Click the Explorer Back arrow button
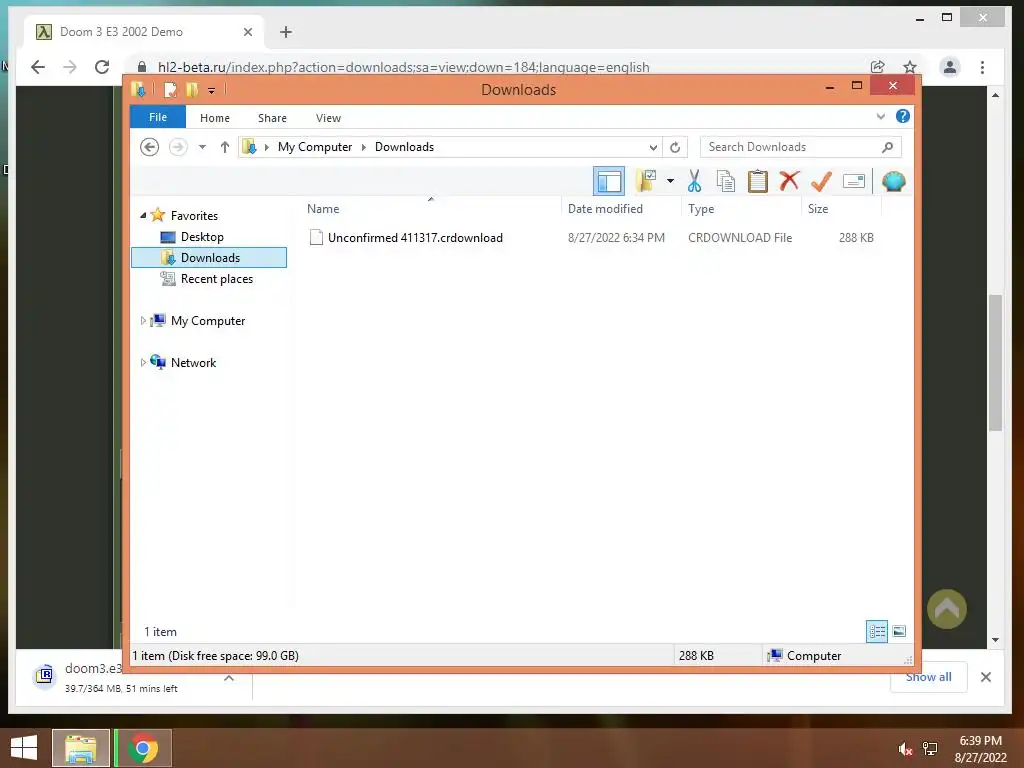Viewport: 1024px width, 768px height. point(150,147)
